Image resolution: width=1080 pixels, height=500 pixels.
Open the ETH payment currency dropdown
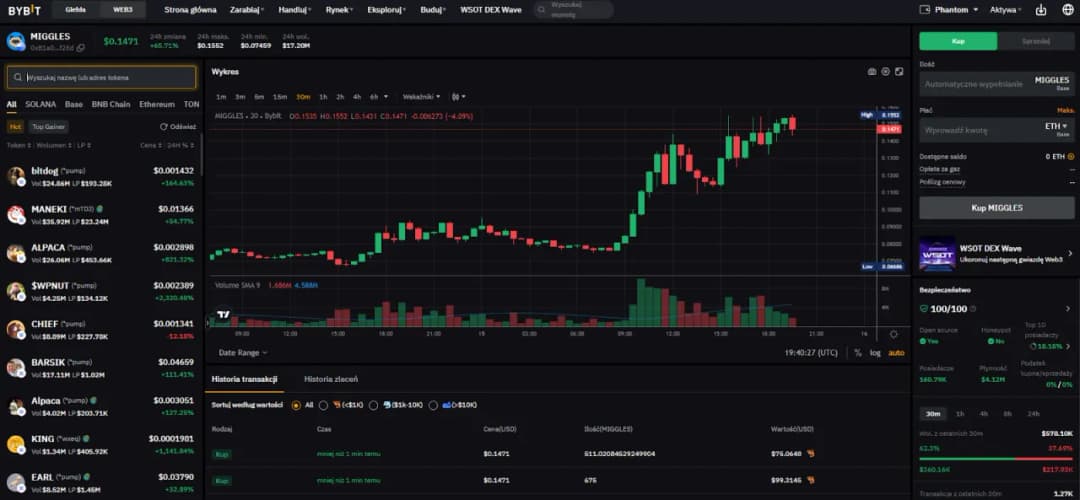point(1058,127)
